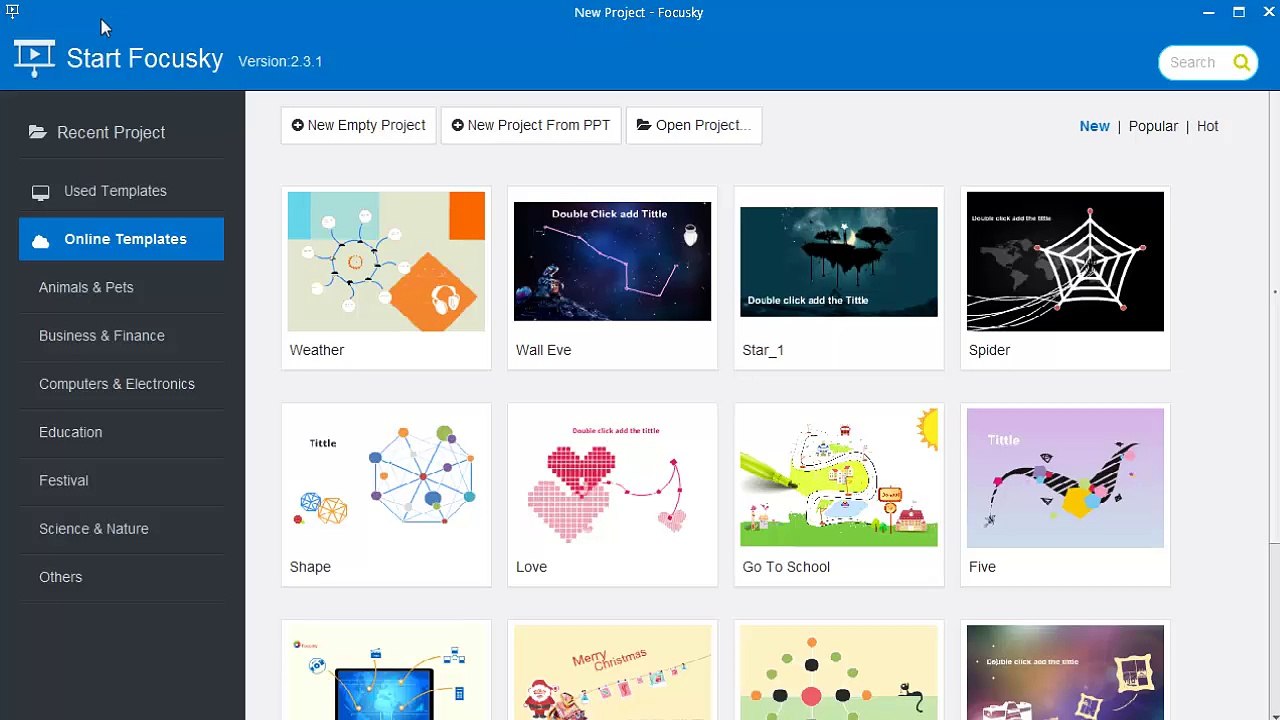1280x720 pixels.
Task: Select the Go To School template thumbnail
Action: 839,478
